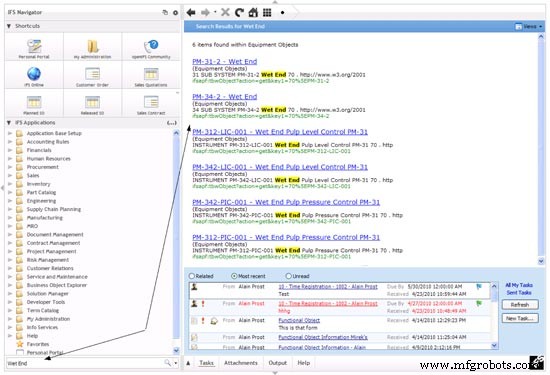The width and height of the screenshot is (550, 375).
Task: Open the search box dropdown arrow
Action: pos(176,363)
